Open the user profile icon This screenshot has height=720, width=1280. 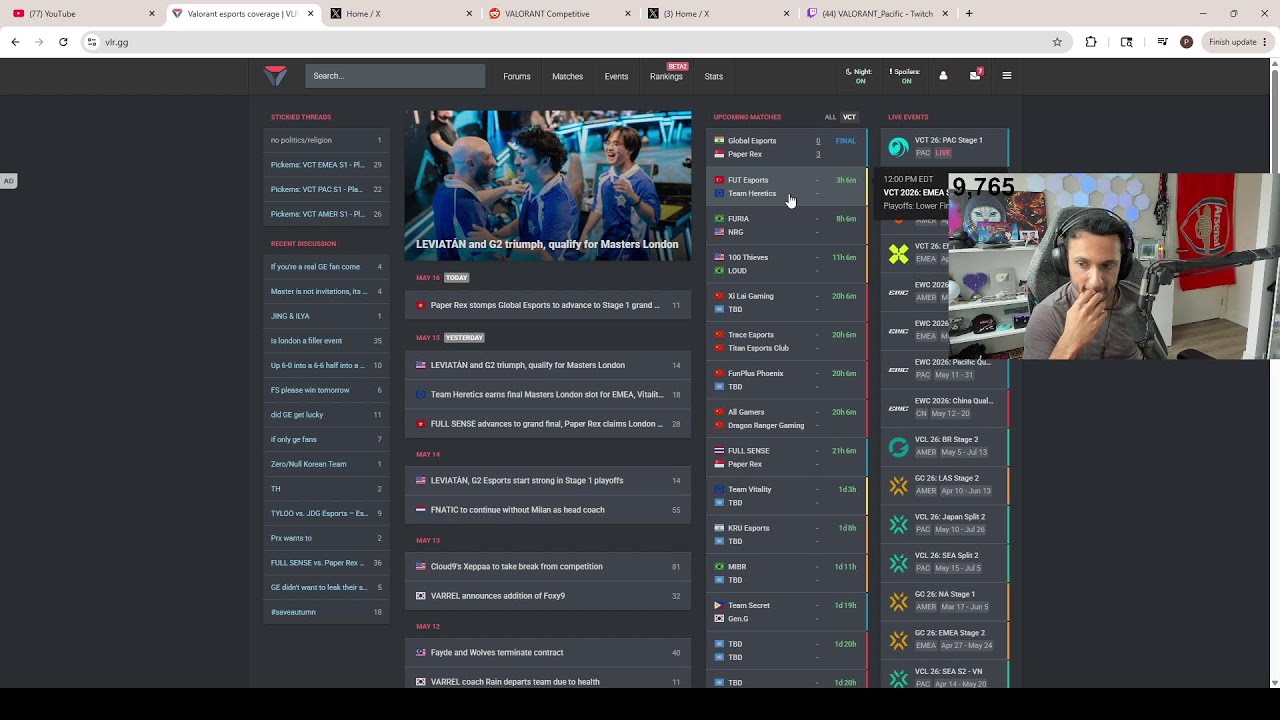(x=943, y=76)
